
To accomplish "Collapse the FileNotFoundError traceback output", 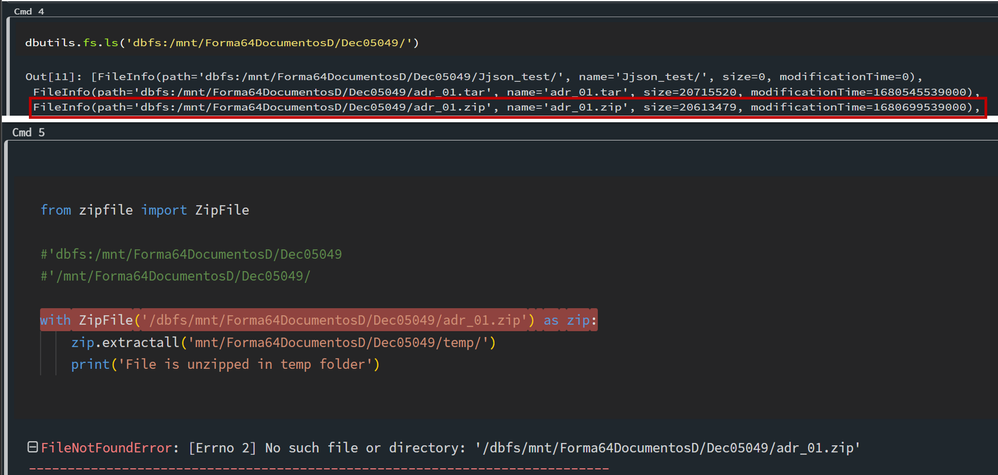I will pyautogui.click(x=33, y=448).
